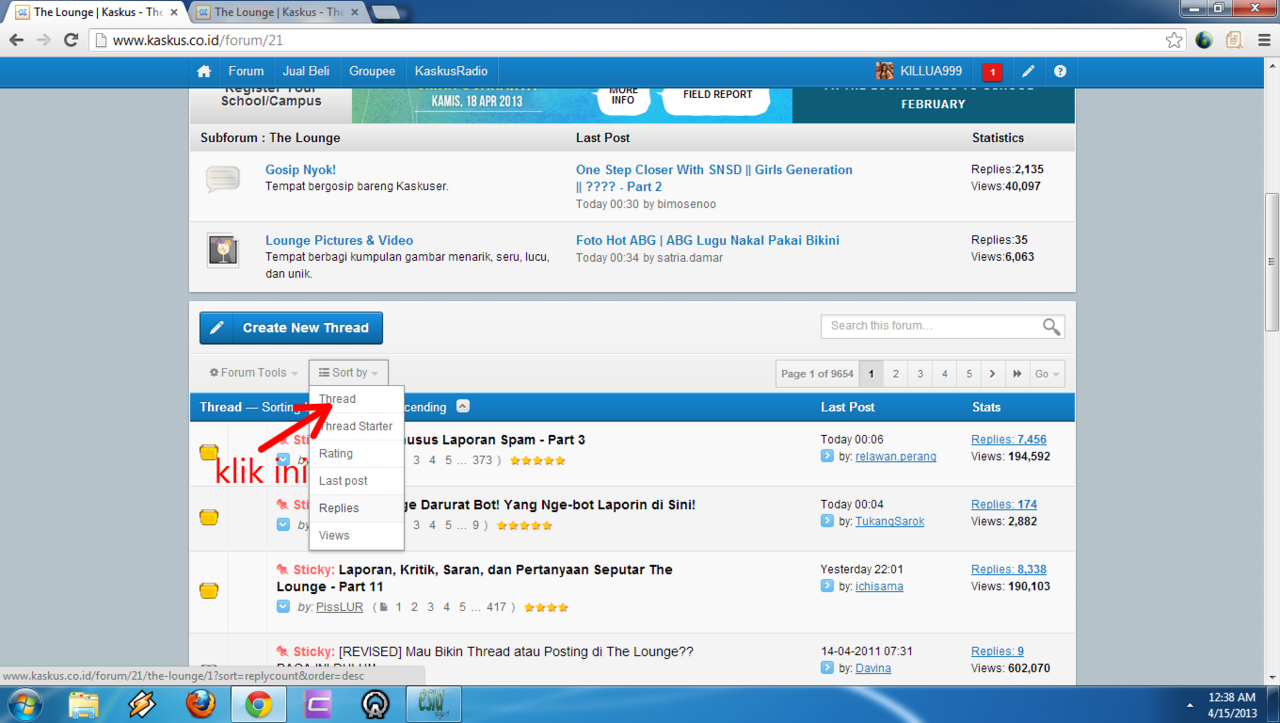Switch to the second Lounge browser tab
Image resolution: width=1280 pixels, height=723 pixels.
277,12
